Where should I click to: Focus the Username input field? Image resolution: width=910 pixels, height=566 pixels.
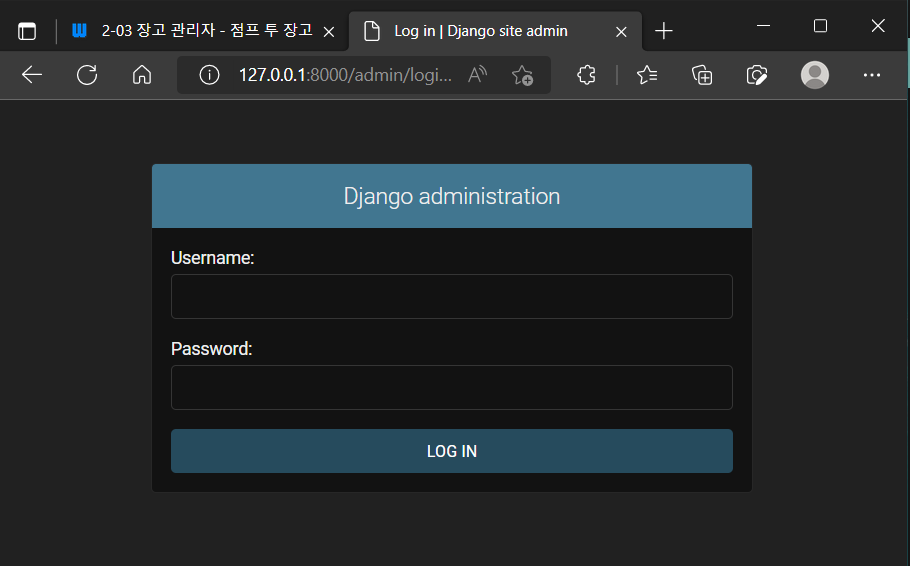452,297
